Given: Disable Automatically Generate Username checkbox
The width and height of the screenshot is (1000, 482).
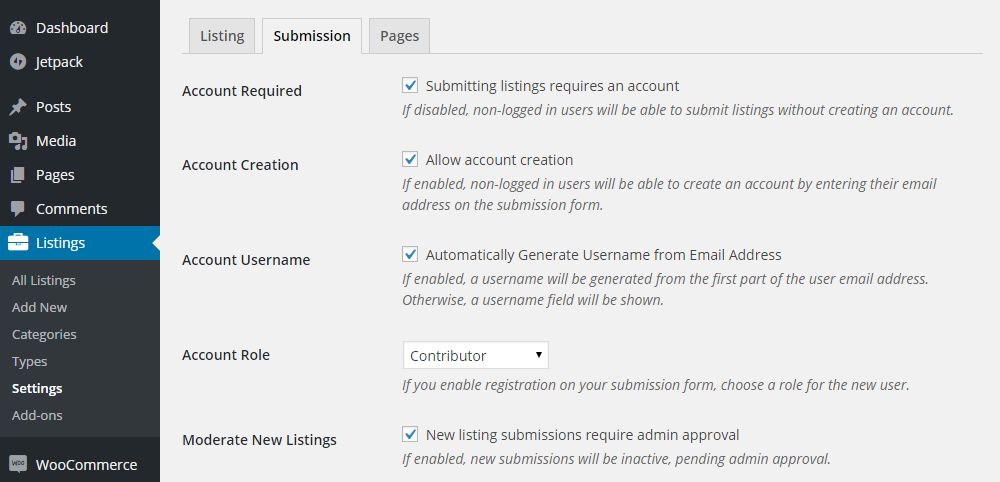Looking at the screenshot, I should click(410, 254).
